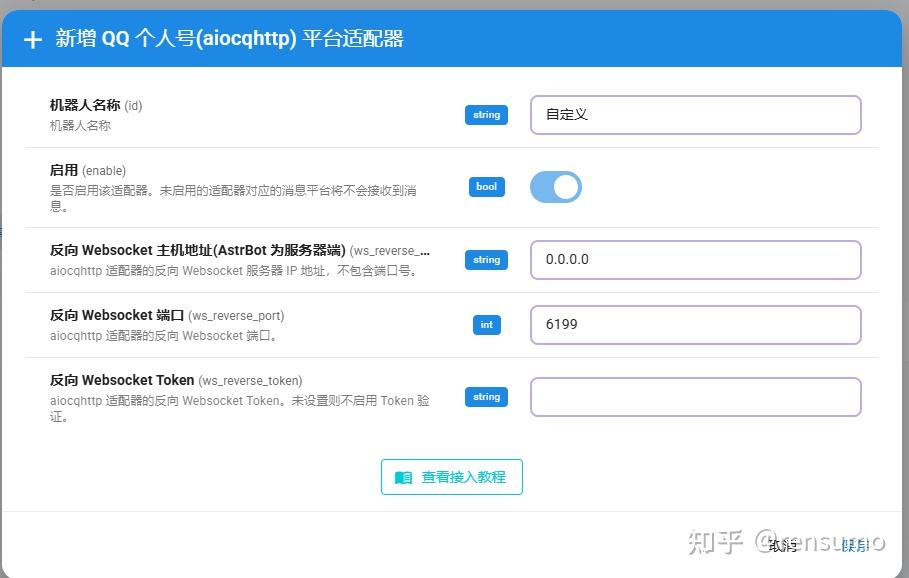Click the port field showing 6199
The image size is (909, 578).
696,325
